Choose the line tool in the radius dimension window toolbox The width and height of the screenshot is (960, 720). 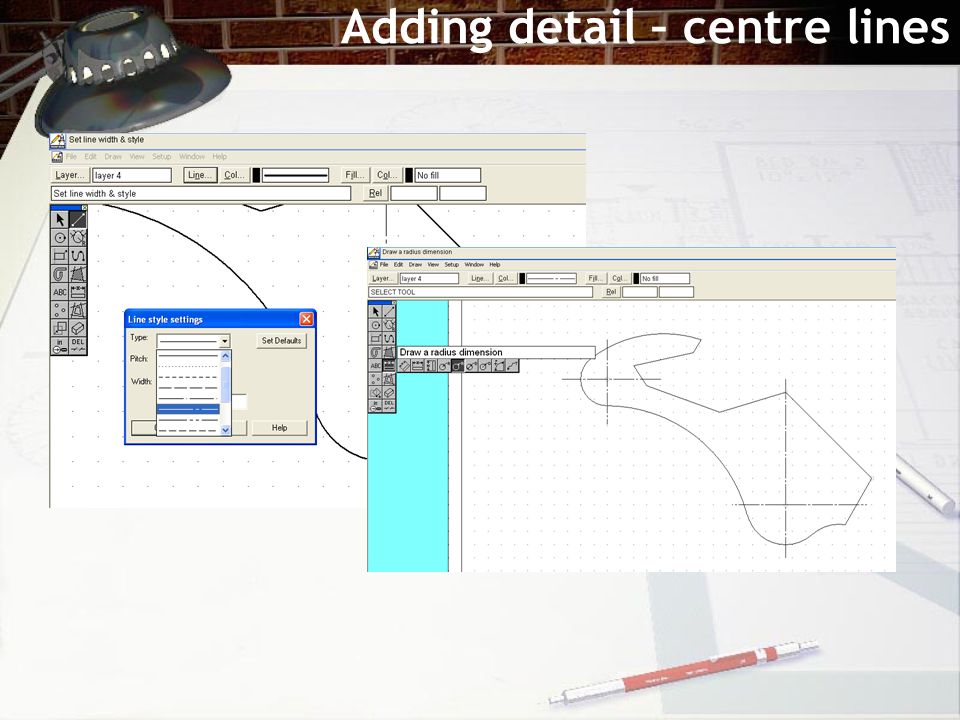(x=389, y=312)
